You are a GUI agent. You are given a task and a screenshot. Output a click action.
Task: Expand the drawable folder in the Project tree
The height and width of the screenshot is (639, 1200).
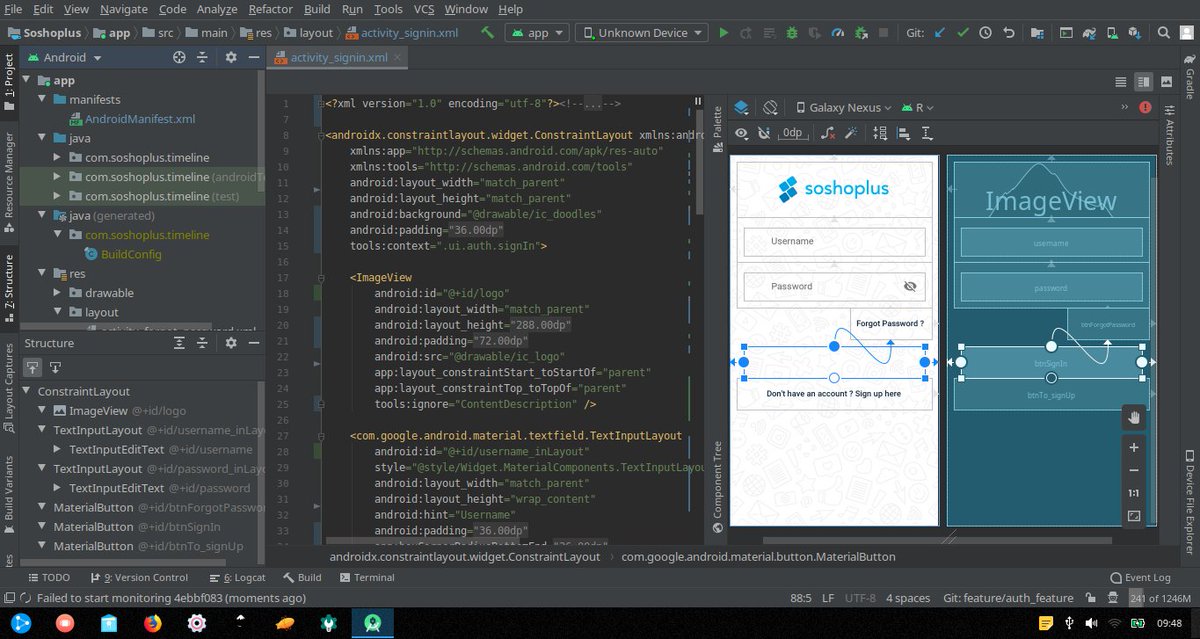[x=57, y=292]
